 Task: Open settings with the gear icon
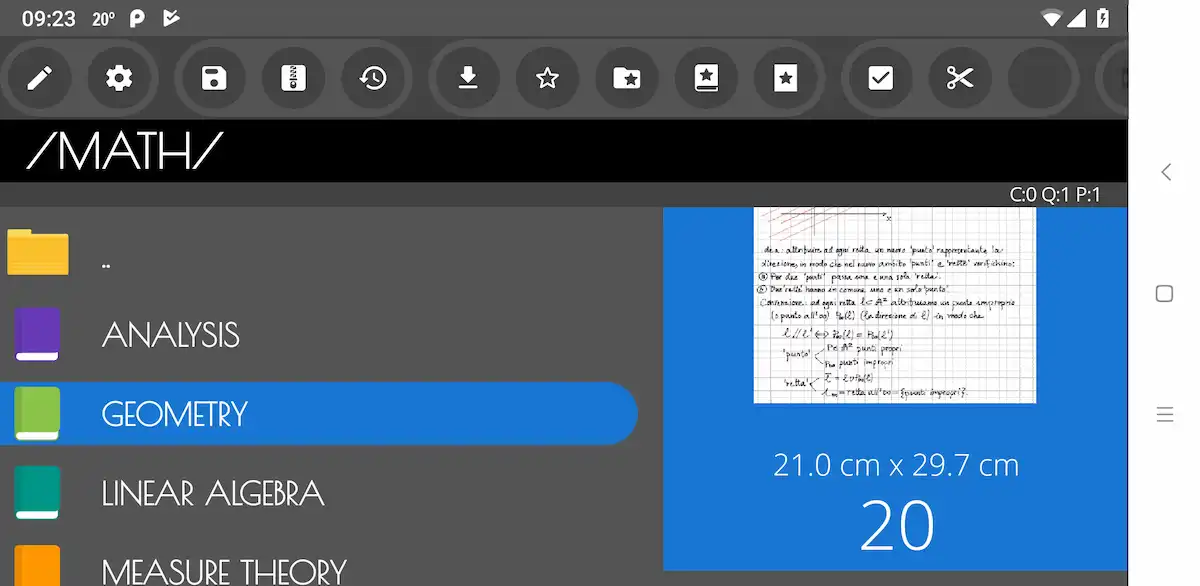tap(119, 77)
